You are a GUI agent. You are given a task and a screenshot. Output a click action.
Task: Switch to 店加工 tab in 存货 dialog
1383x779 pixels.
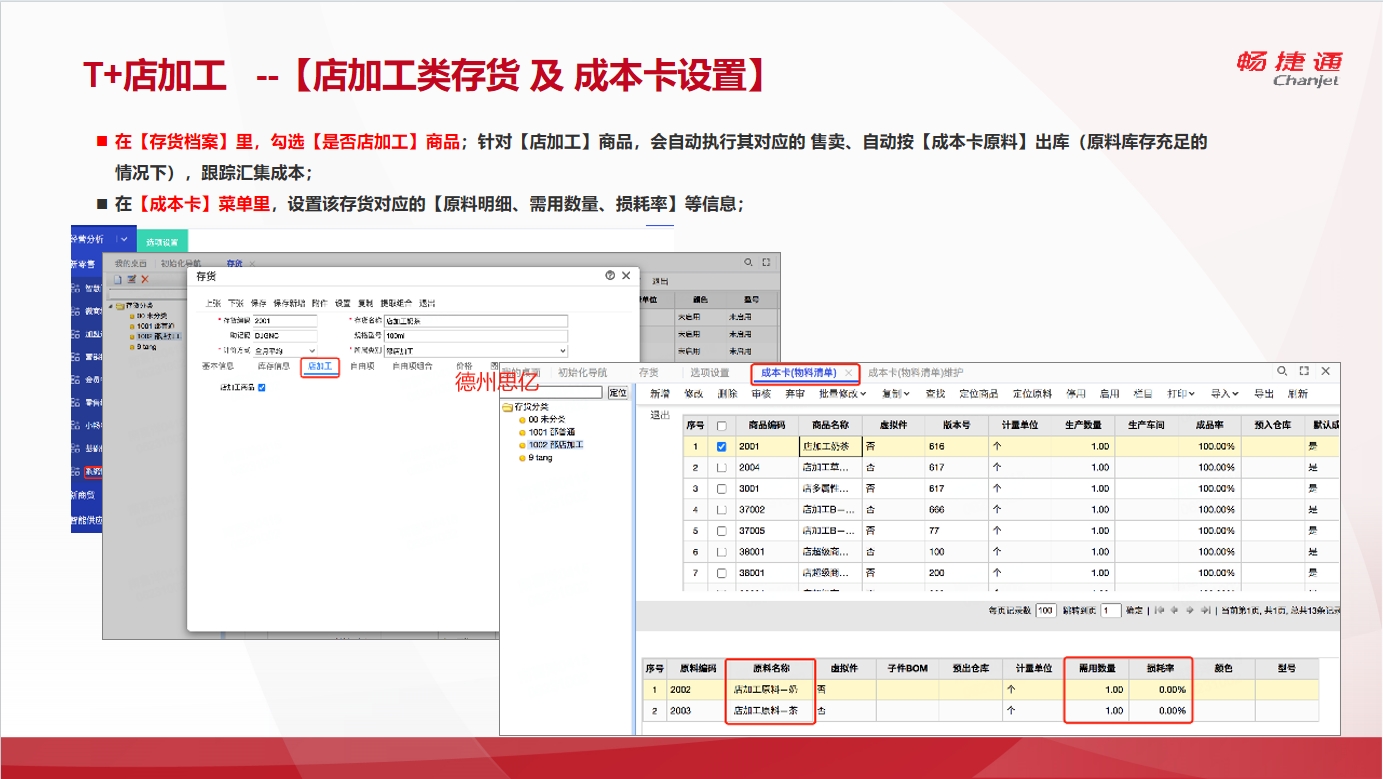click(320, 367)
